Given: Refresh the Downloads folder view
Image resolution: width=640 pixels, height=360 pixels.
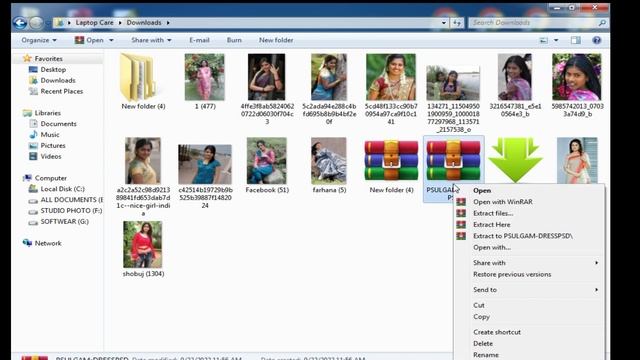Looking at the screenshot, I should point(457,23).
